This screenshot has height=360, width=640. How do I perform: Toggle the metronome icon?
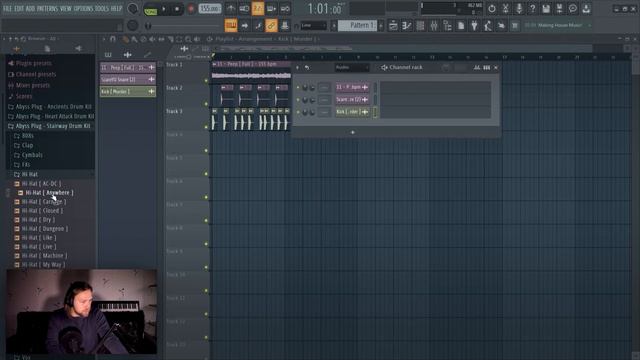[231, 9]
